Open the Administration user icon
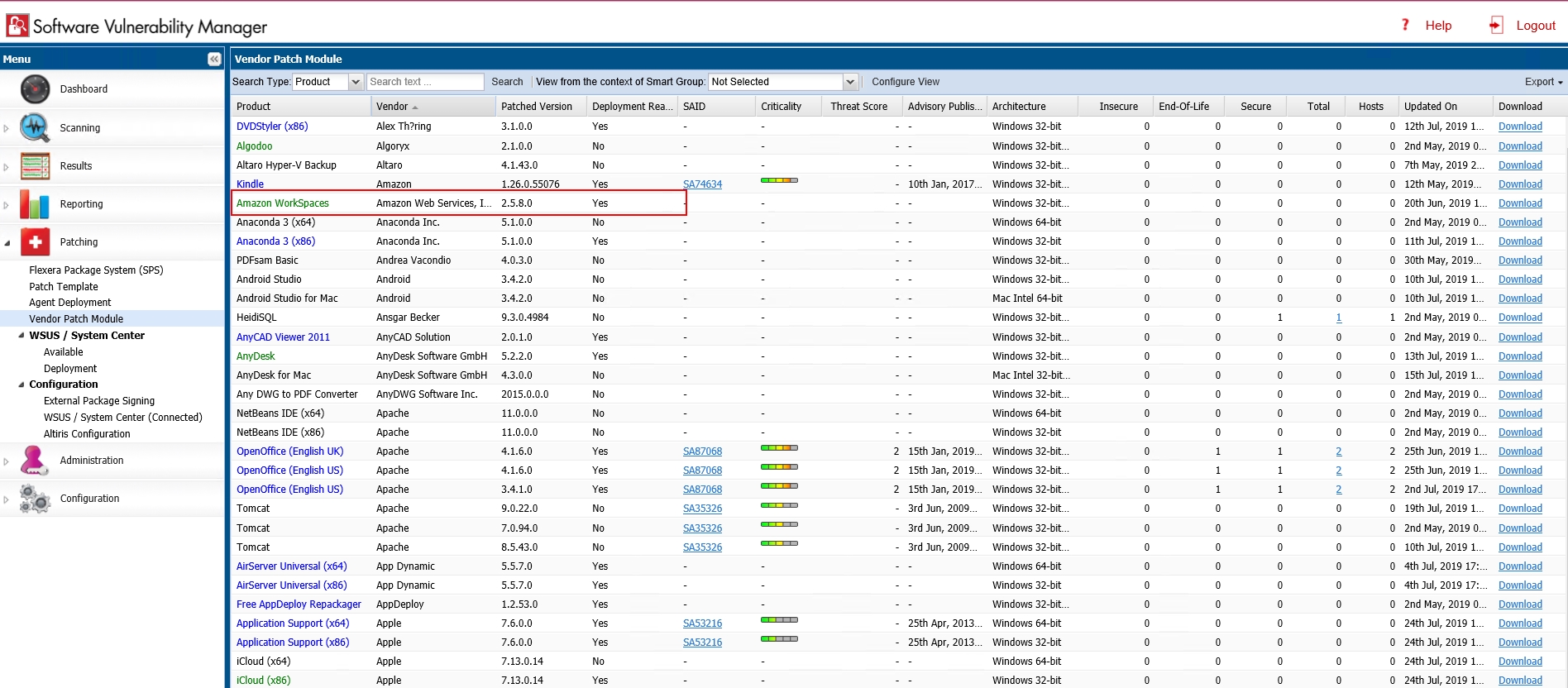The height and width of the screenshot is (688, 1568). pos(35,461)
